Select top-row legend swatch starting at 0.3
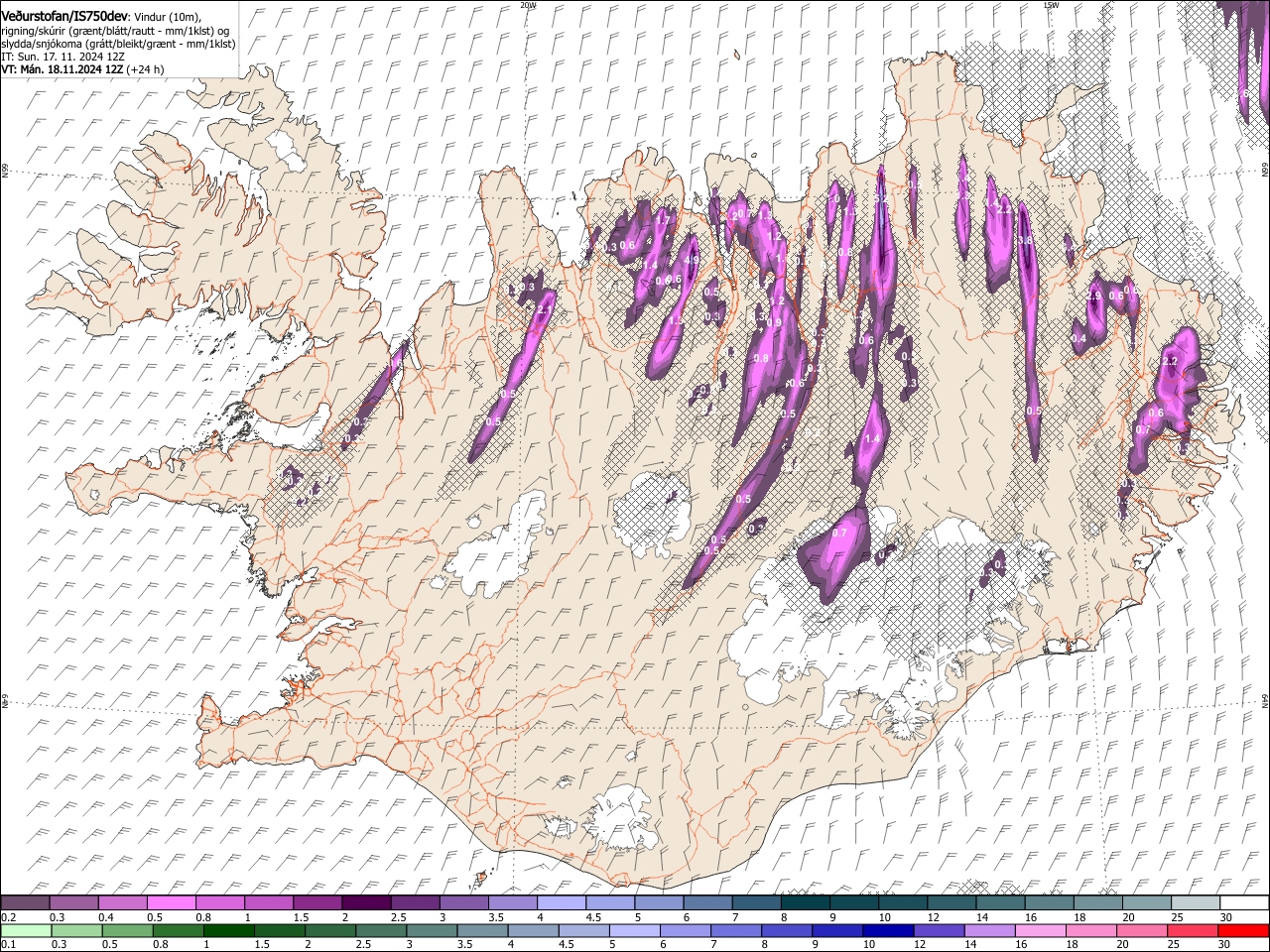Viewport: 1270px width, 952px height. point(73,902)
